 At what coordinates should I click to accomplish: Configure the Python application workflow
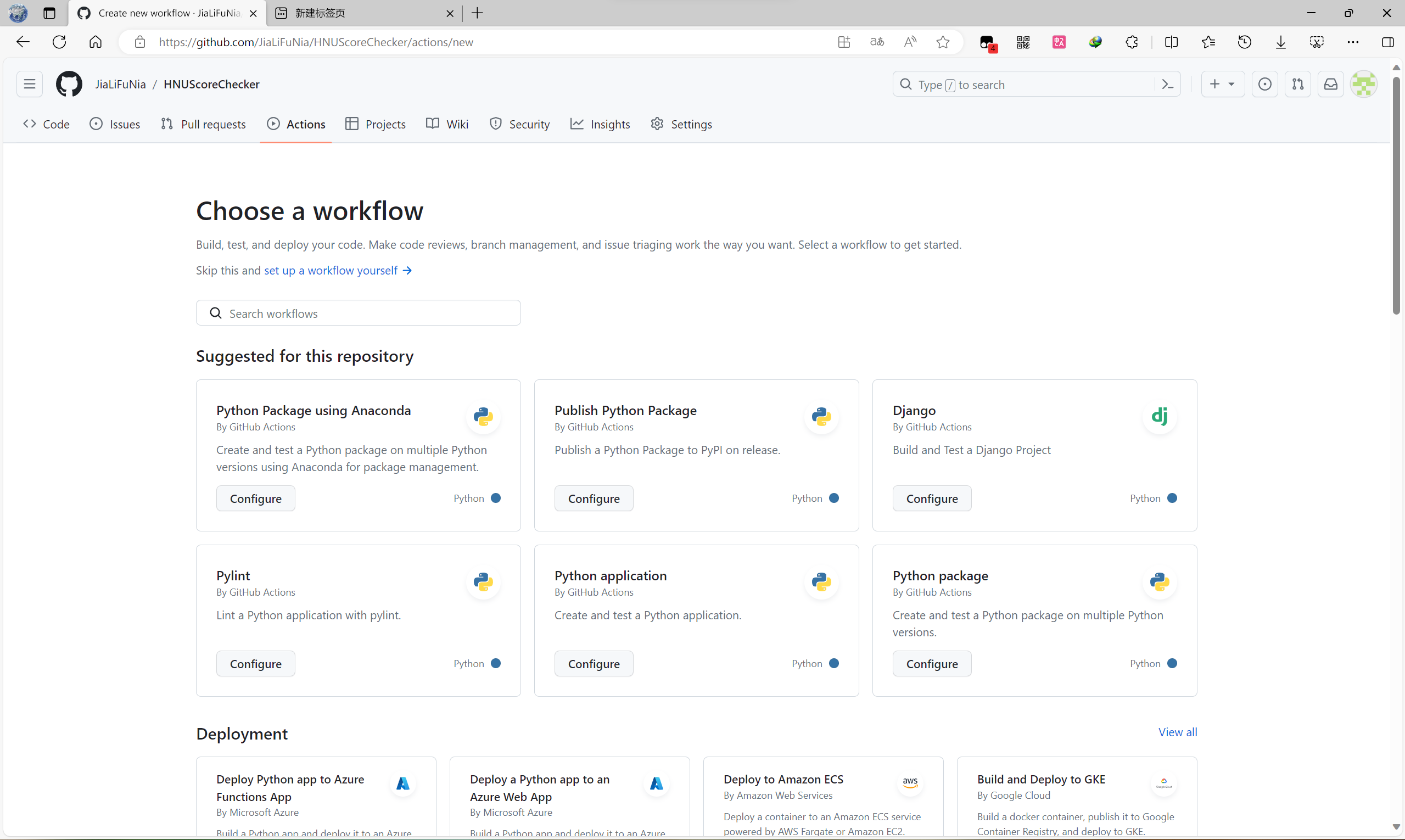click(x=594, y=663)
